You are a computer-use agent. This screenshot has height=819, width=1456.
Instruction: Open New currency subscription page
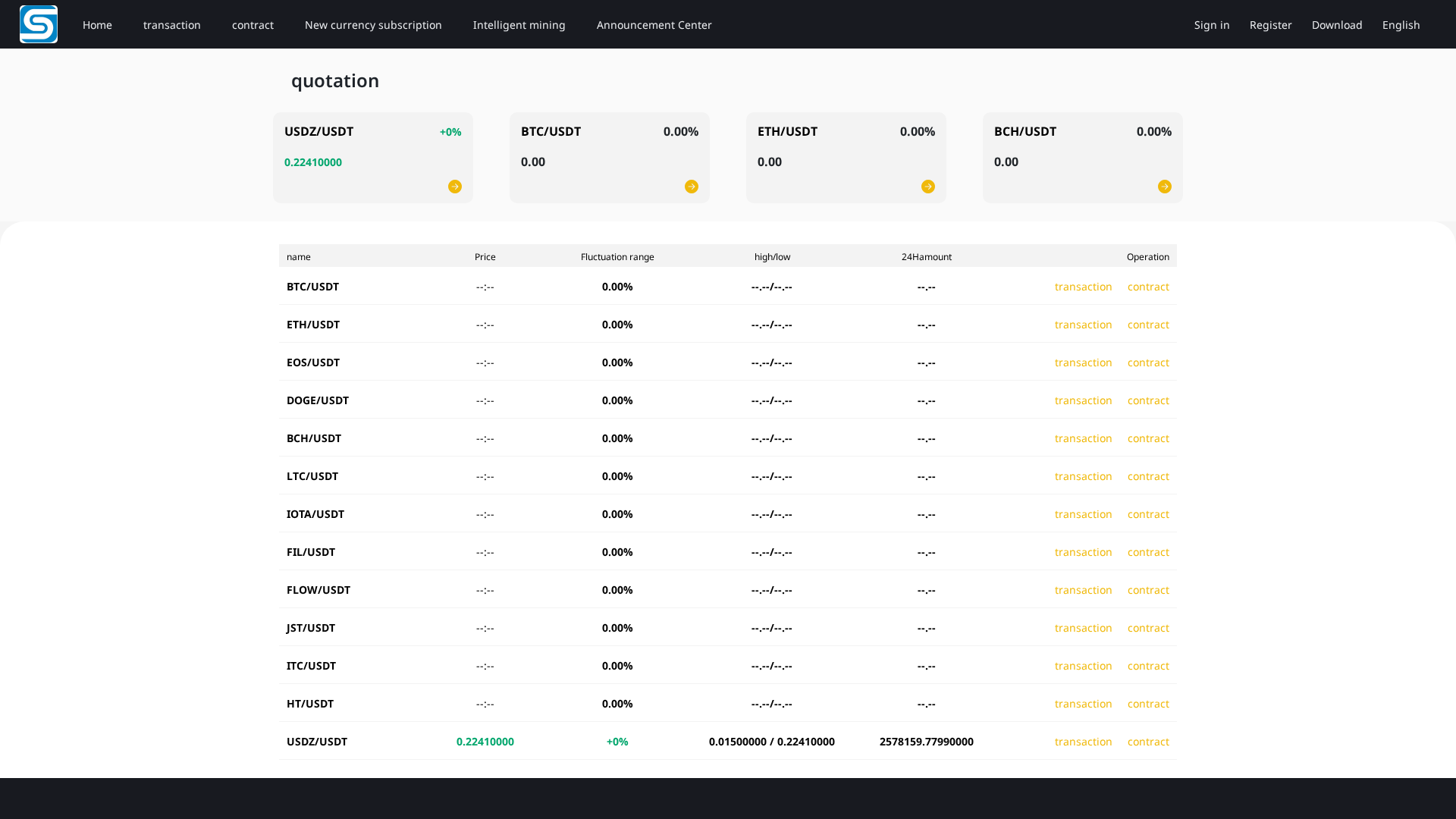pyautogui.click(x=372, y=24)
